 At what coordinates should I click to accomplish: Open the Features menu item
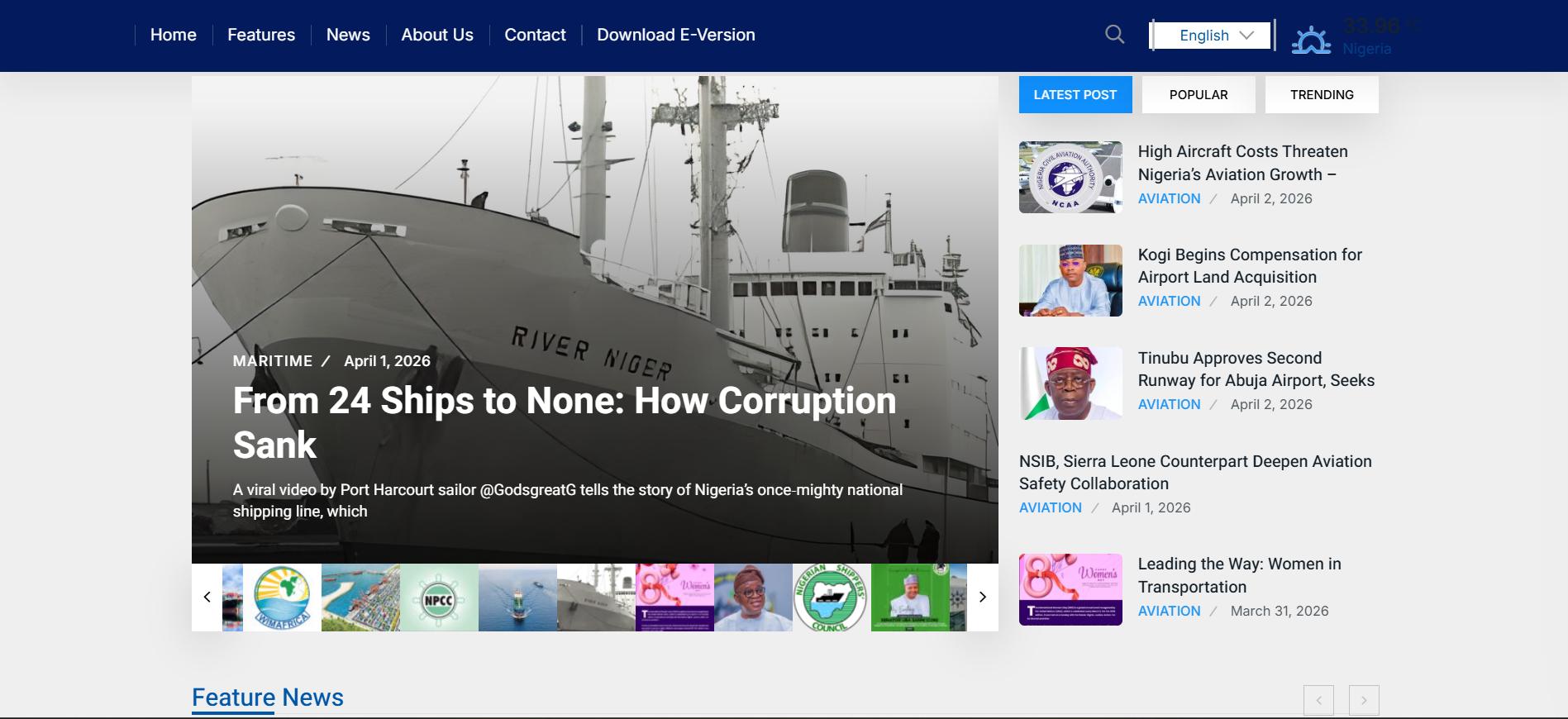click(x=261, y=35)
